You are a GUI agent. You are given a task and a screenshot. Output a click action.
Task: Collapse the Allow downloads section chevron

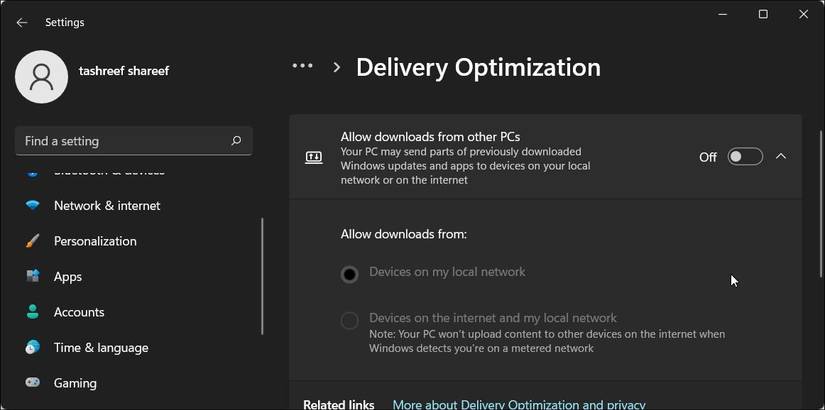click(781, 156)
